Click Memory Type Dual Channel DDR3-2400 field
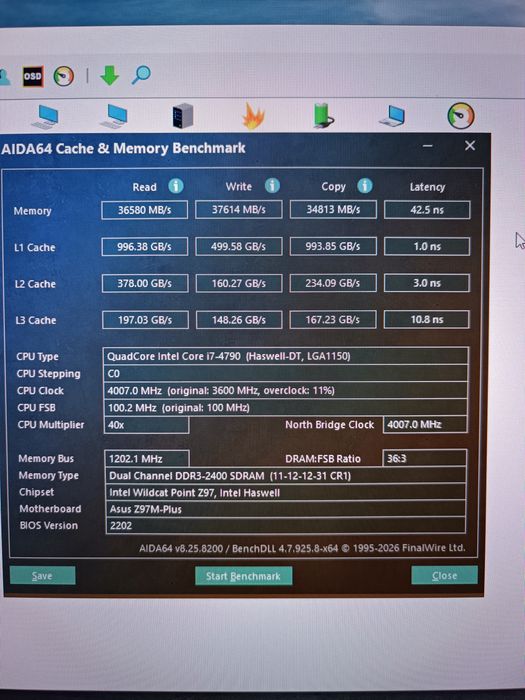525x700 pixels. [286, 475]
